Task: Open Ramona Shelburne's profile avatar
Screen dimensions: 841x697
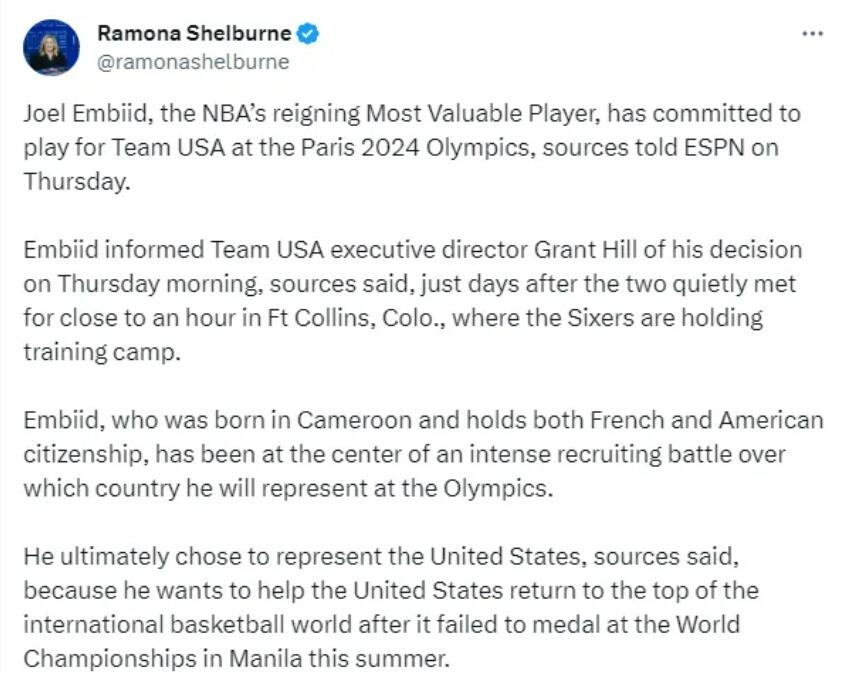Action: tap(51, 47)
